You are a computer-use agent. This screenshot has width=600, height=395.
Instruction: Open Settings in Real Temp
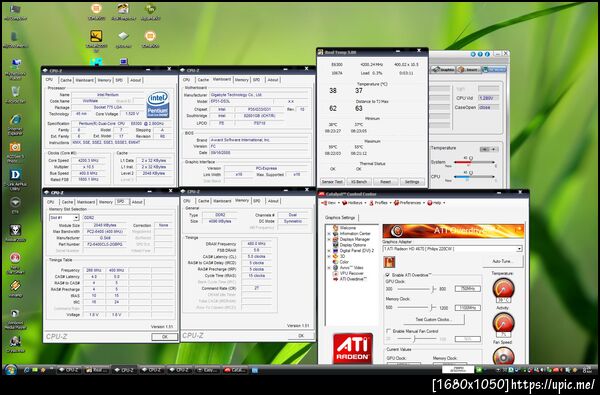412,182
